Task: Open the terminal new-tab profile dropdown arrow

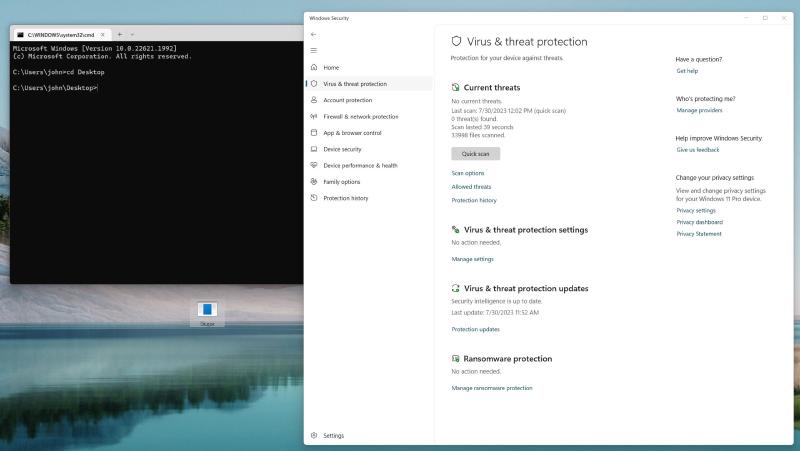Action: pyautogui.click(x=132, y=35)
